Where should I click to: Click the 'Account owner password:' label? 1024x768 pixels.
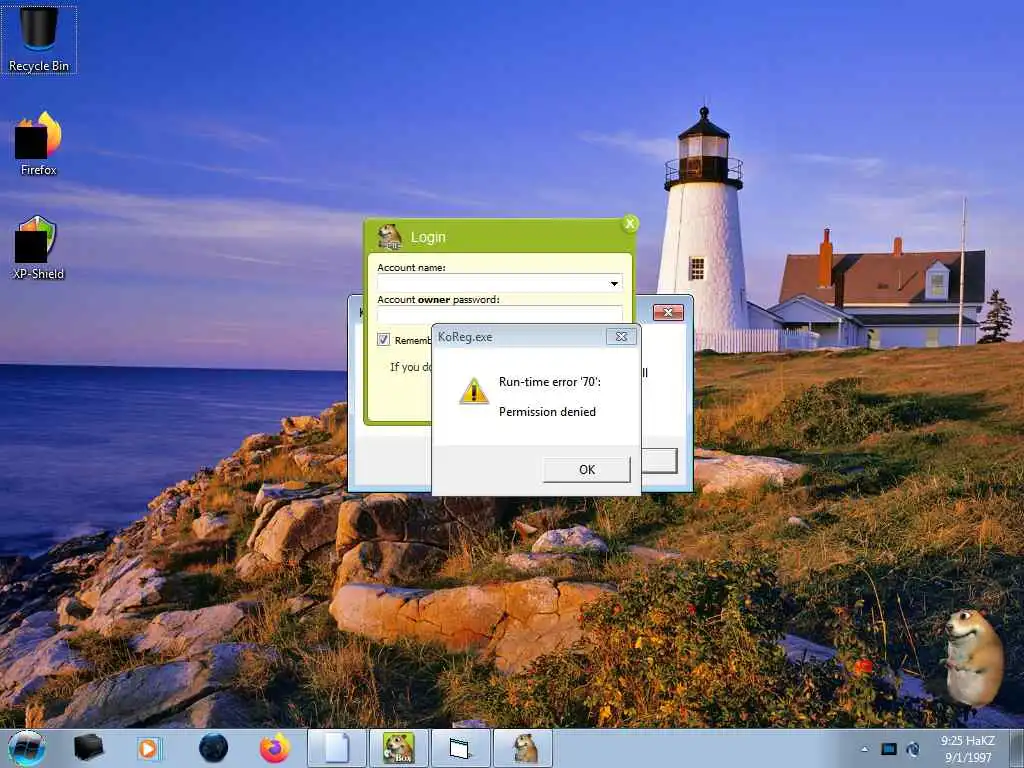pos(438,300)
